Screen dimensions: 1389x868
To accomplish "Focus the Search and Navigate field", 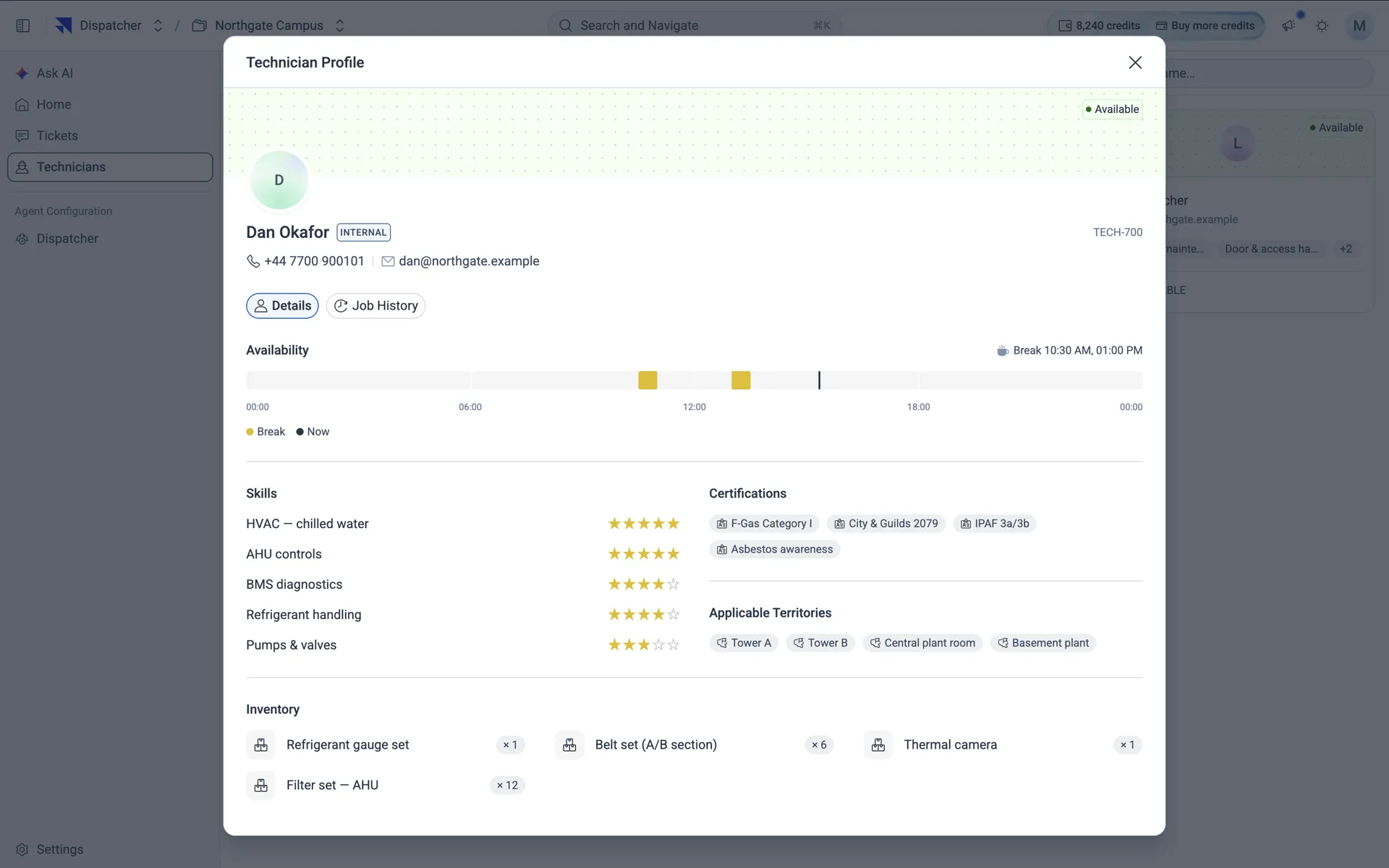I will pyautogui.click(x=694, y=25).
